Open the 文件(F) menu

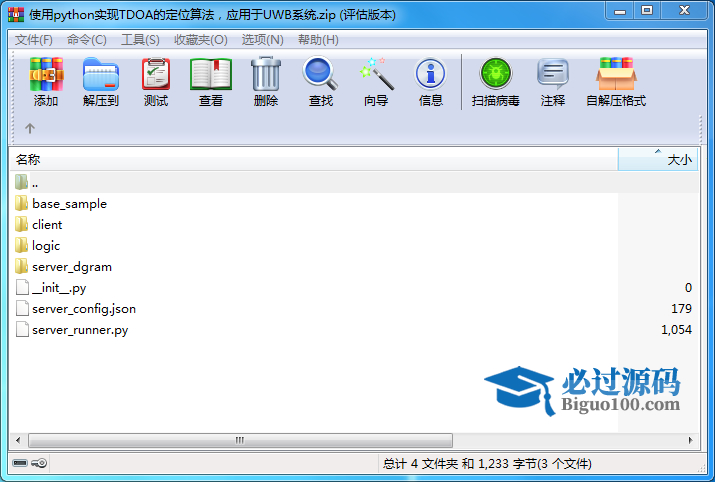click(34, 40)
